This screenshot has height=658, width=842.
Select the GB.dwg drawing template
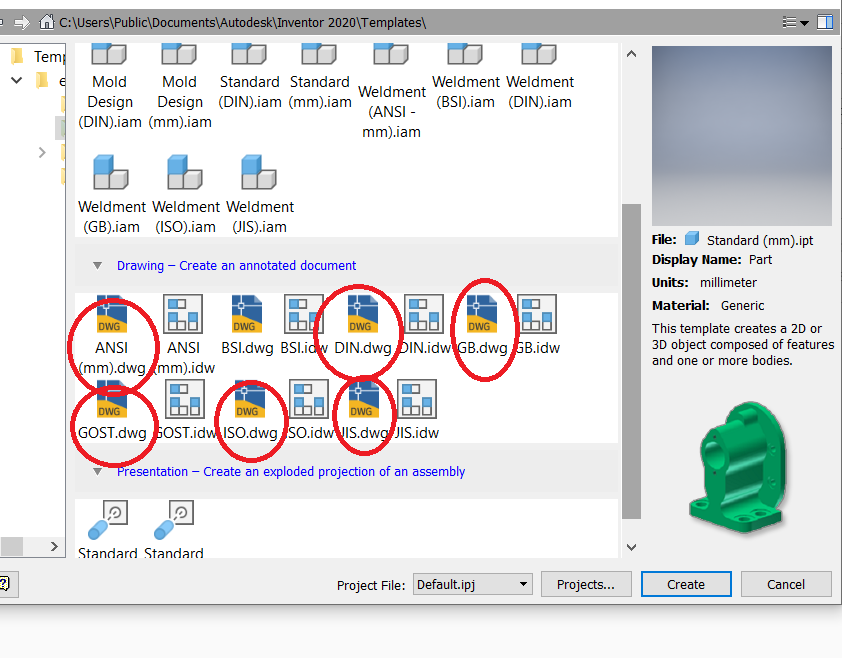point(482,325)
